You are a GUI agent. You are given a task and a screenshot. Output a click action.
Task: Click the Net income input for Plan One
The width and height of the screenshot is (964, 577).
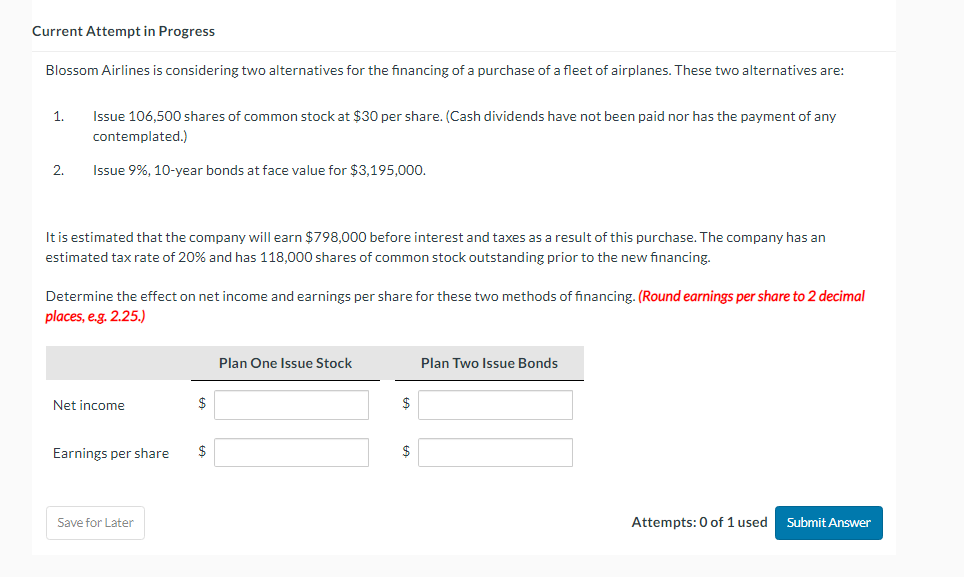click(291, 404)
